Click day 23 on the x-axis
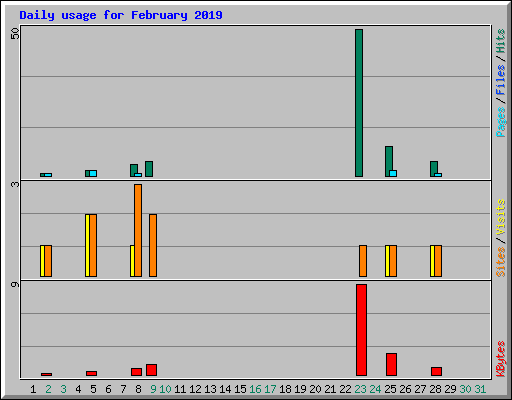The image size is (512, 400). click(x=360, y=389)
